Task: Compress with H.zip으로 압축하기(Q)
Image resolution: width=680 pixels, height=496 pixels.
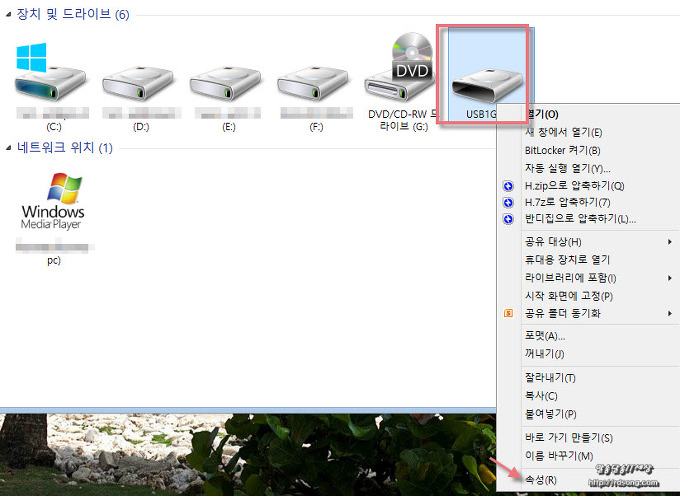Action: tap(574, 186)
